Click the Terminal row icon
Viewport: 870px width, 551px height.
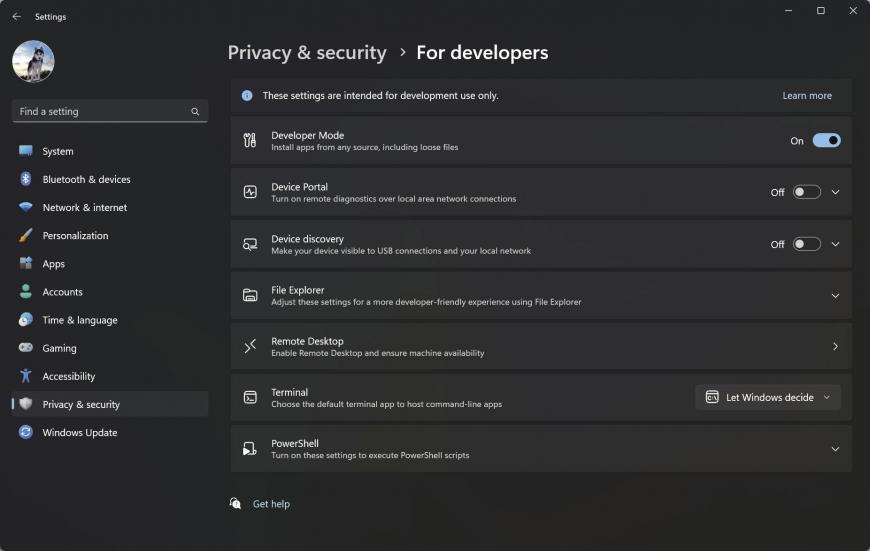tap(250, 397)
